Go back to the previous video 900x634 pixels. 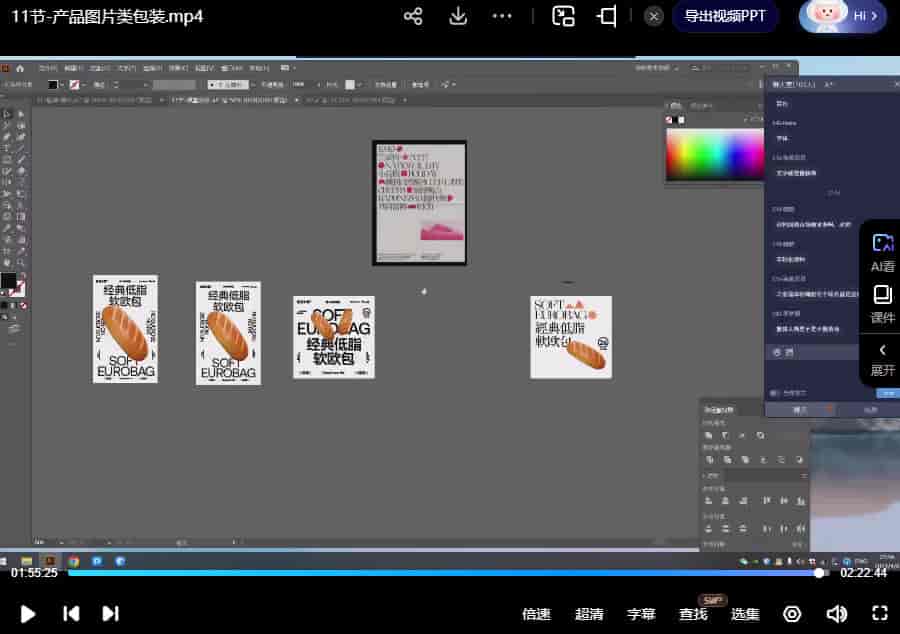(71, 613)
